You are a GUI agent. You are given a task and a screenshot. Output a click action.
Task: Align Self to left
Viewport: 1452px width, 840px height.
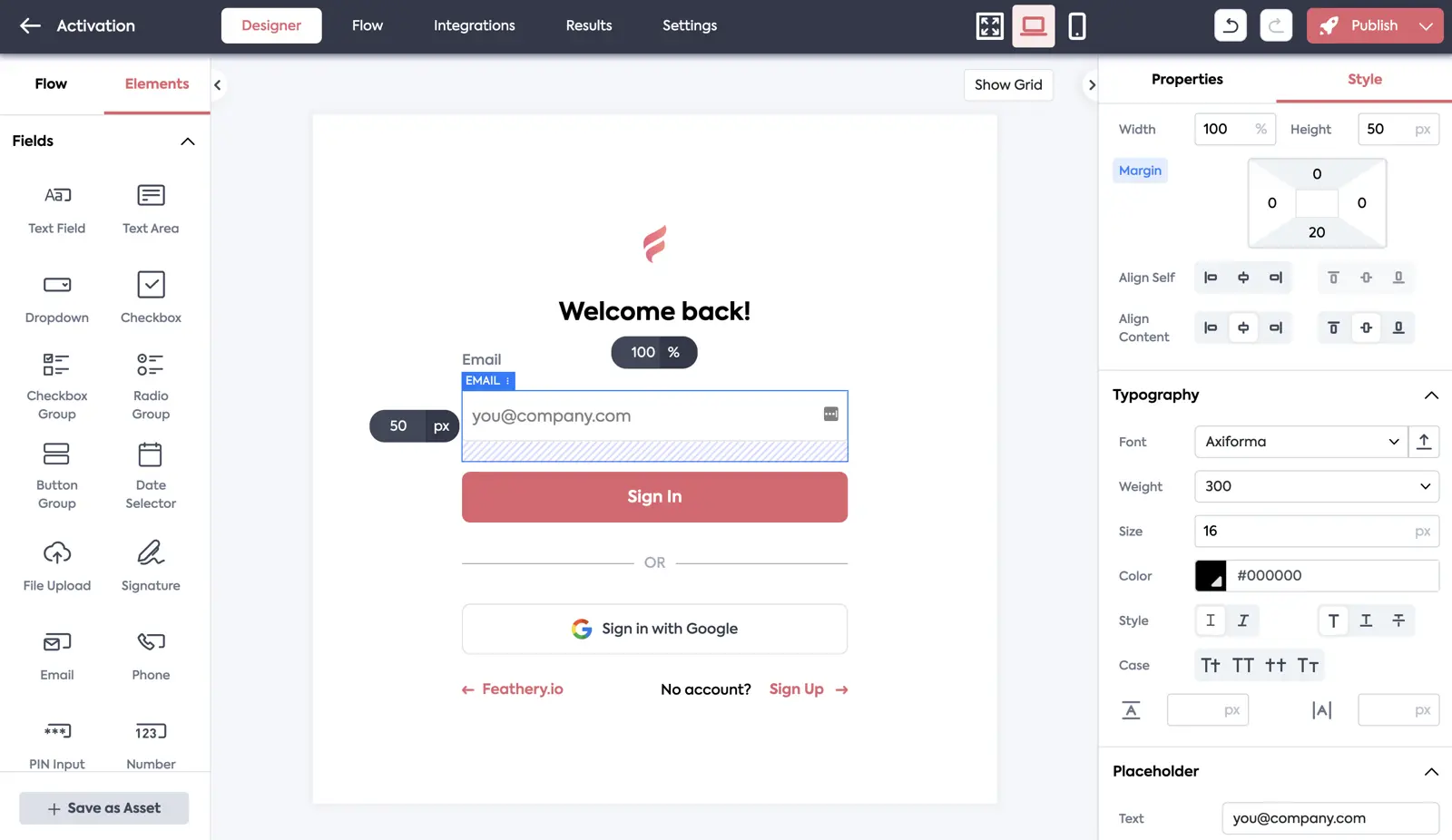[1211, 278]
